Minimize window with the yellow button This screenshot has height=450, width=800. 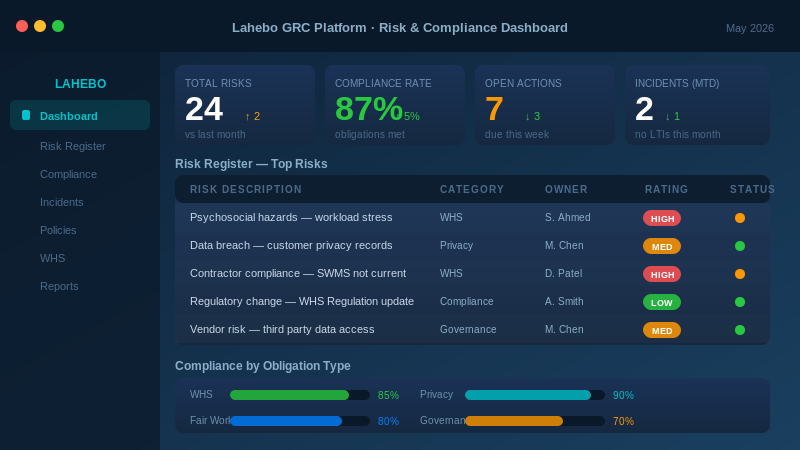coord(40,26)
